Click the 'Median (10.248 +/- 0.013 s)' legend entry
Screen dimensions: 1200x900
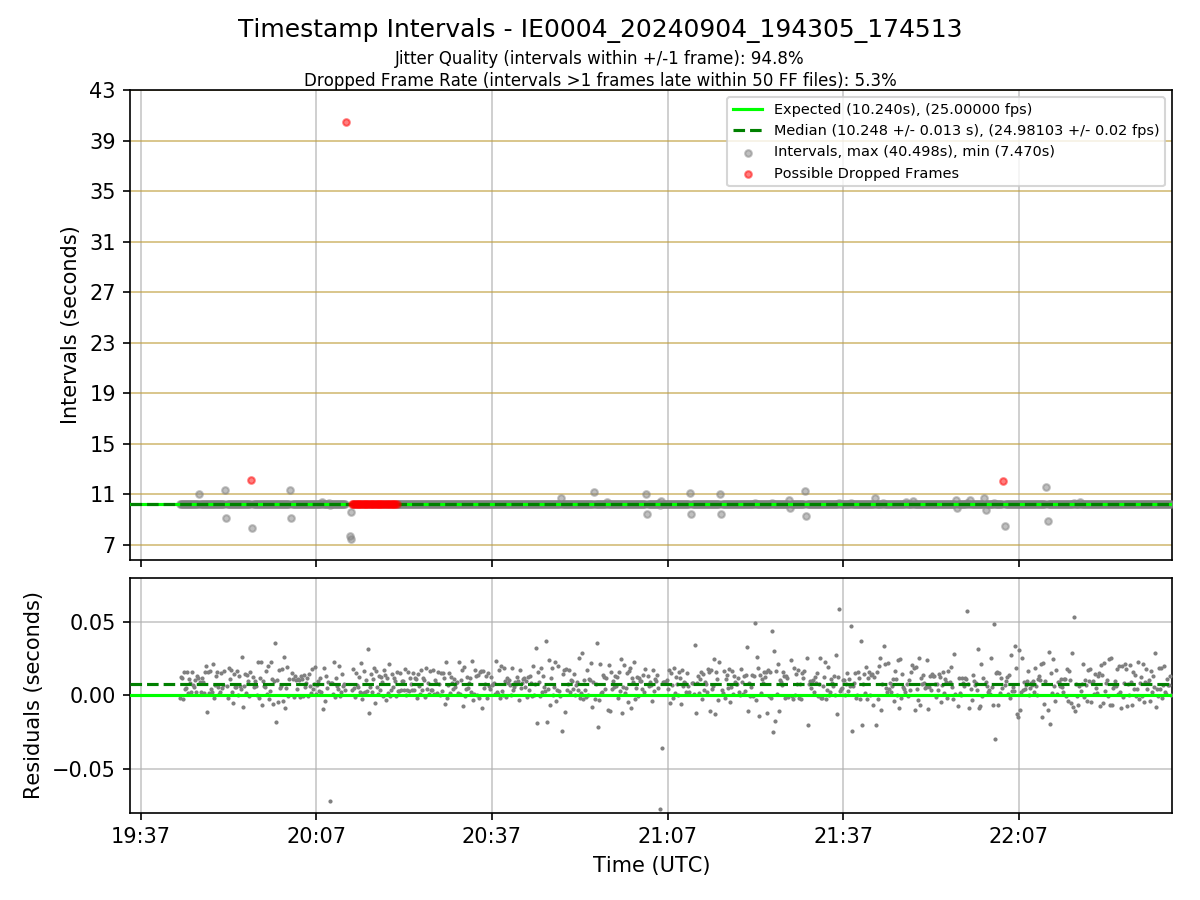(966, 130)
